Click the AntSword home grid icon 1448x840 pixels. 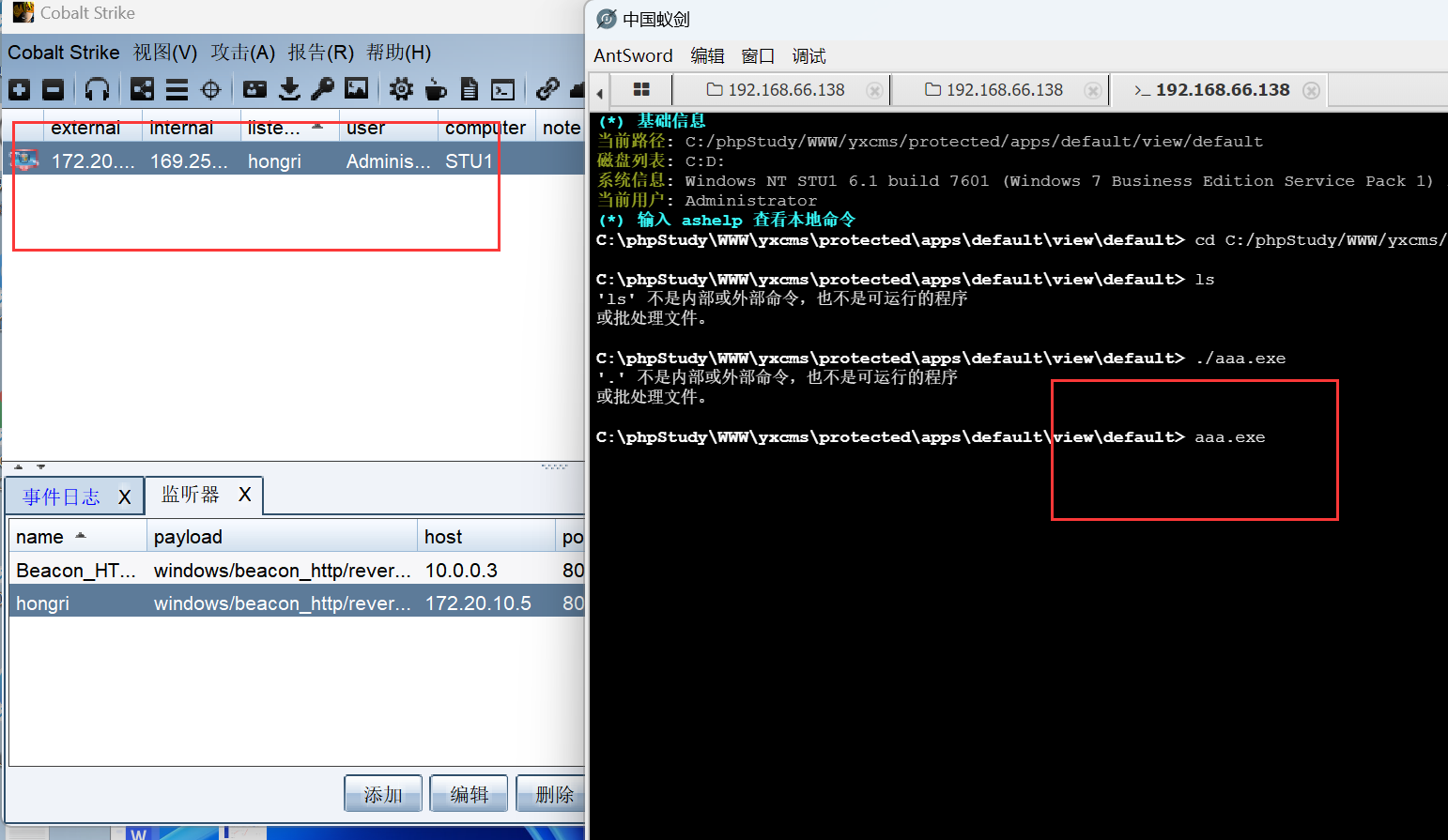click(x=642, y=90)
